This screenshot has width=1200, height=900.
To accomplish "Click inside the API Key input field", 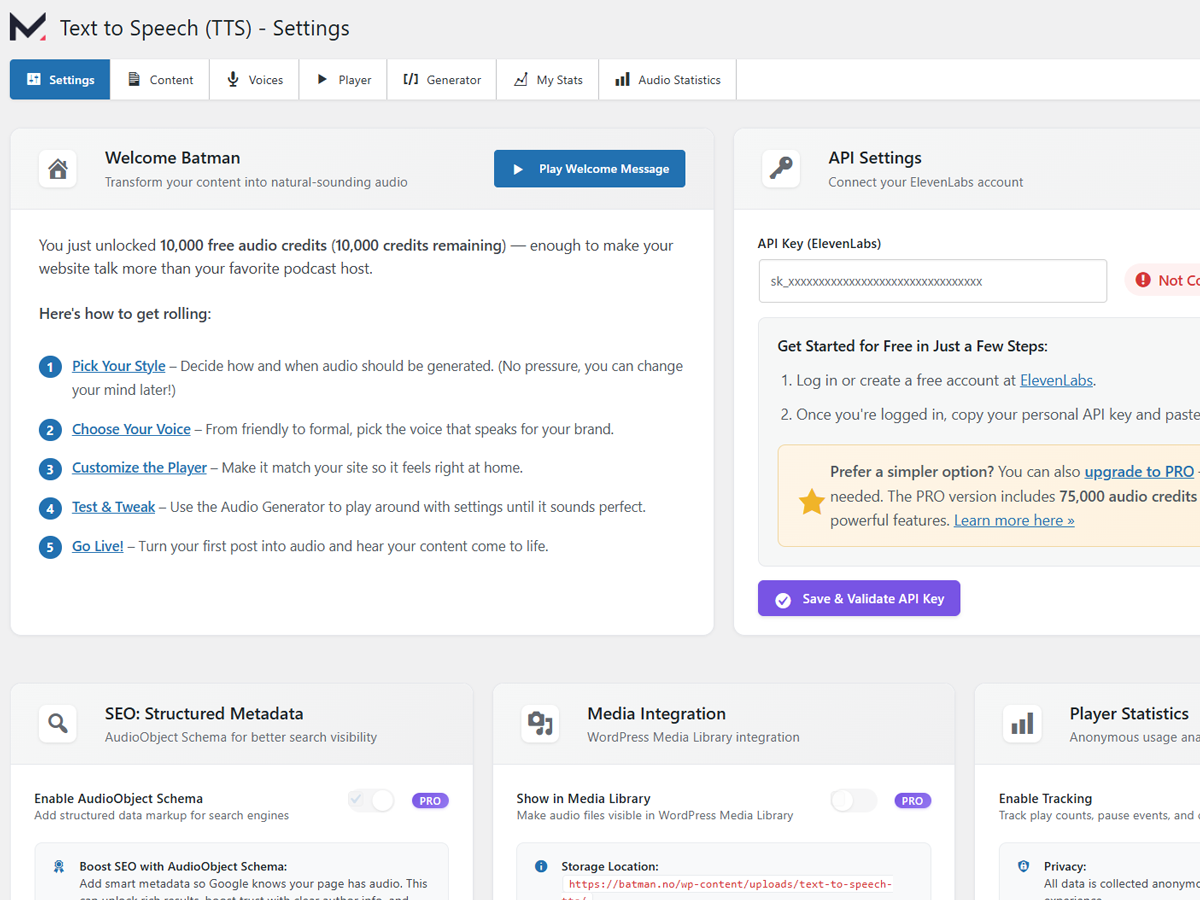I will pyautogui.click(x=930, y=281).
